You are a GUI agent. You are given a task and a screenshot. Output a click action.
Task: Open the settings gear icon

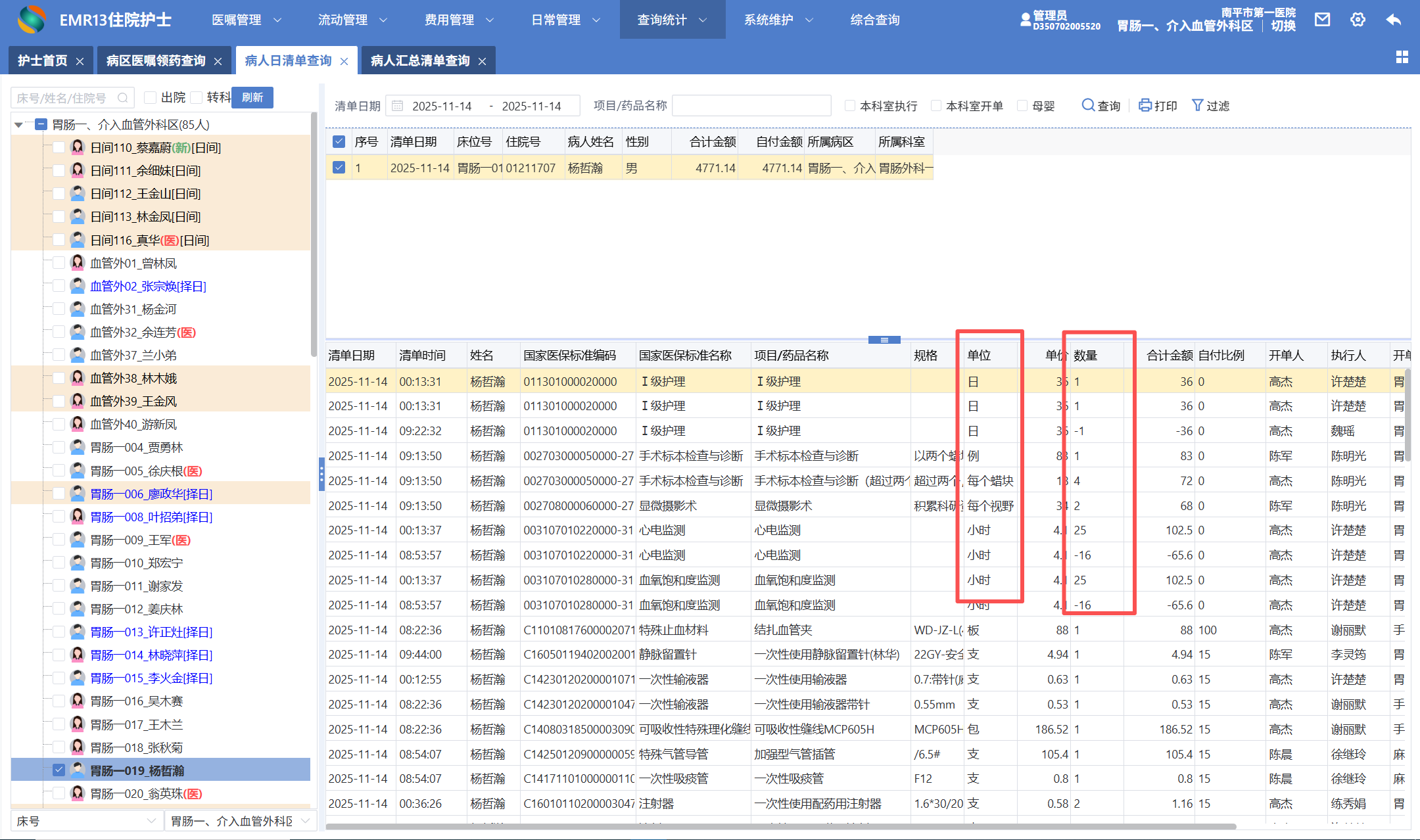click(x=1358, y=20)
